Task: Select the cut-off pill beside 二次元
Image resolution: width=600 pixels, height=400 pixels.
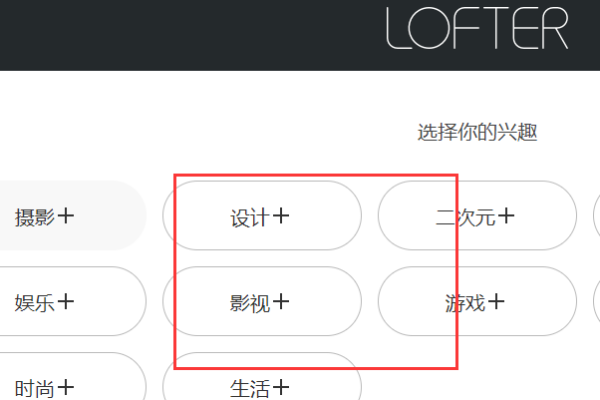Action: coord(597,216)
